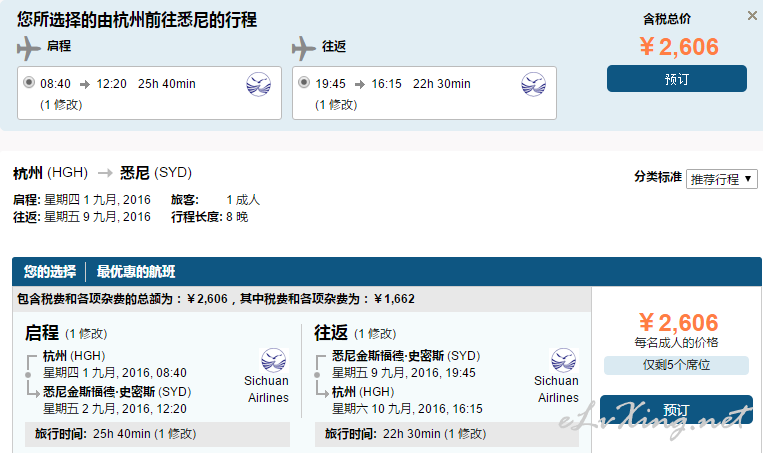Image resolution: width=763 pixels, height=453 pixels.
Task: Close the itinerary summary panel with X
Action: 752,16
